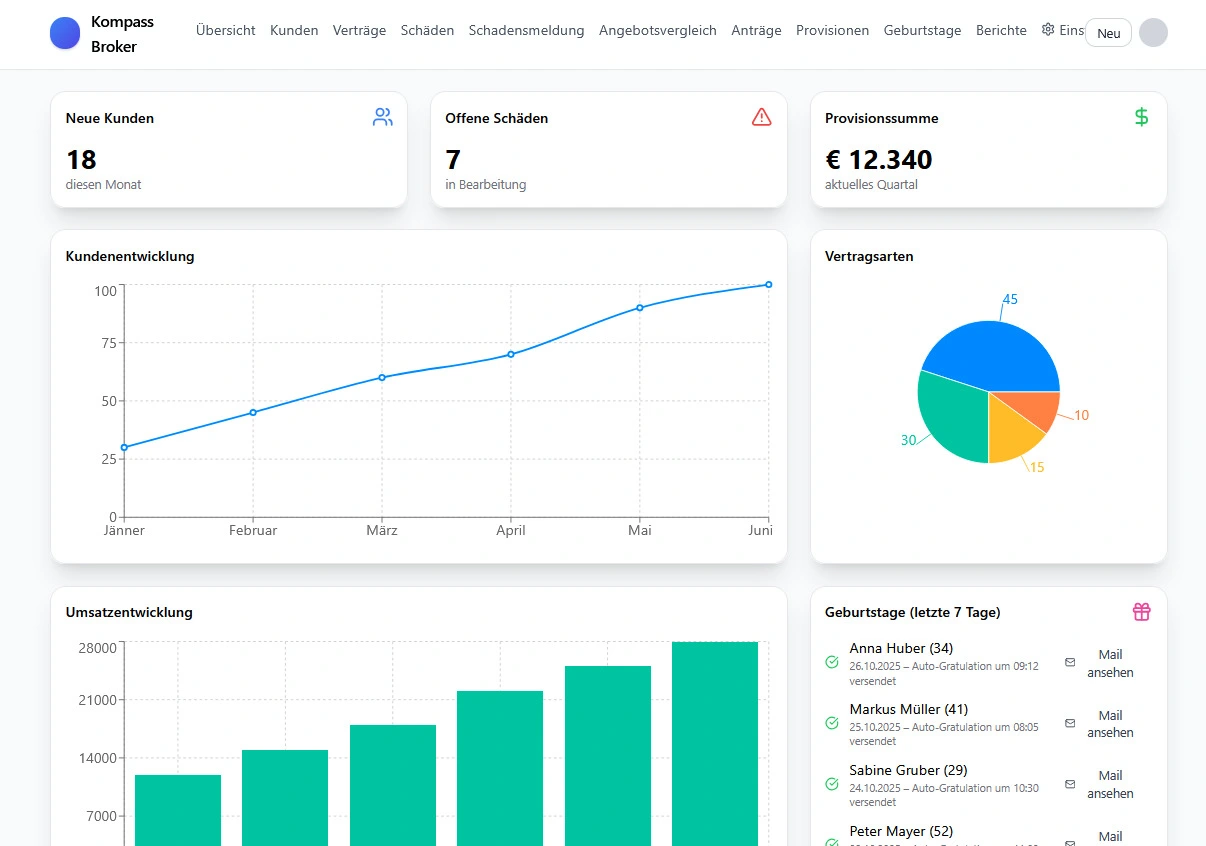Open the Schadensmeldung page
This screenshot has width=1206, height=846.
click(x=526, y=30)
